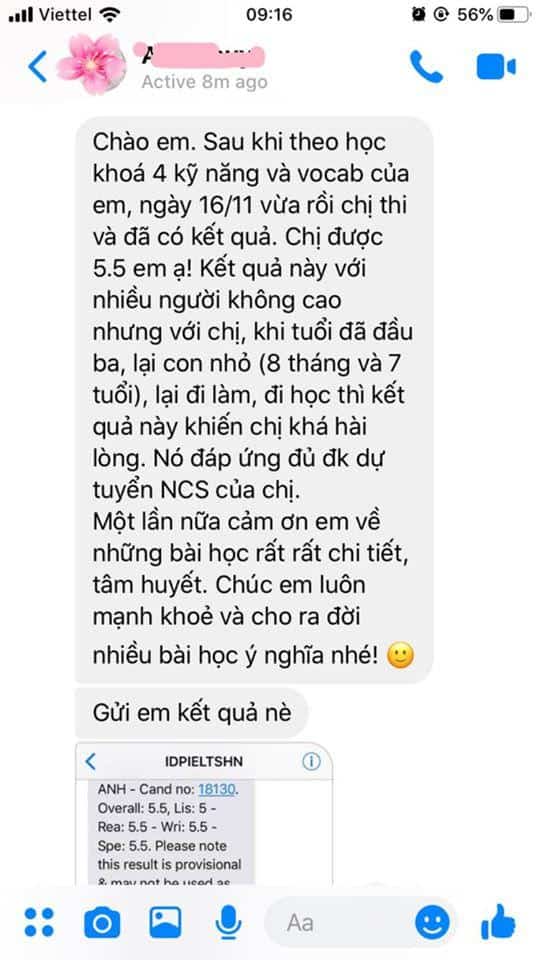The image size is (539, 960).
Task: Tap the battery indicator in status bar
Action: 513,15
